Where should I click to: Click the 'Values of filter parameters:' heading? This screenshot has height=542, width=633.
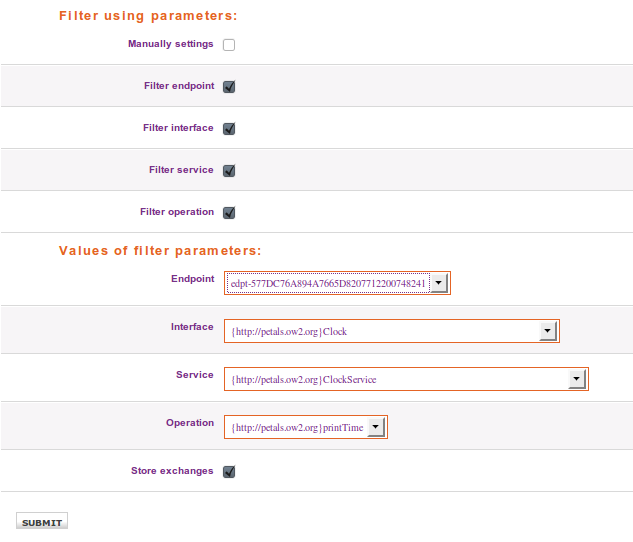pyautogui.click(x=160, y=251)
